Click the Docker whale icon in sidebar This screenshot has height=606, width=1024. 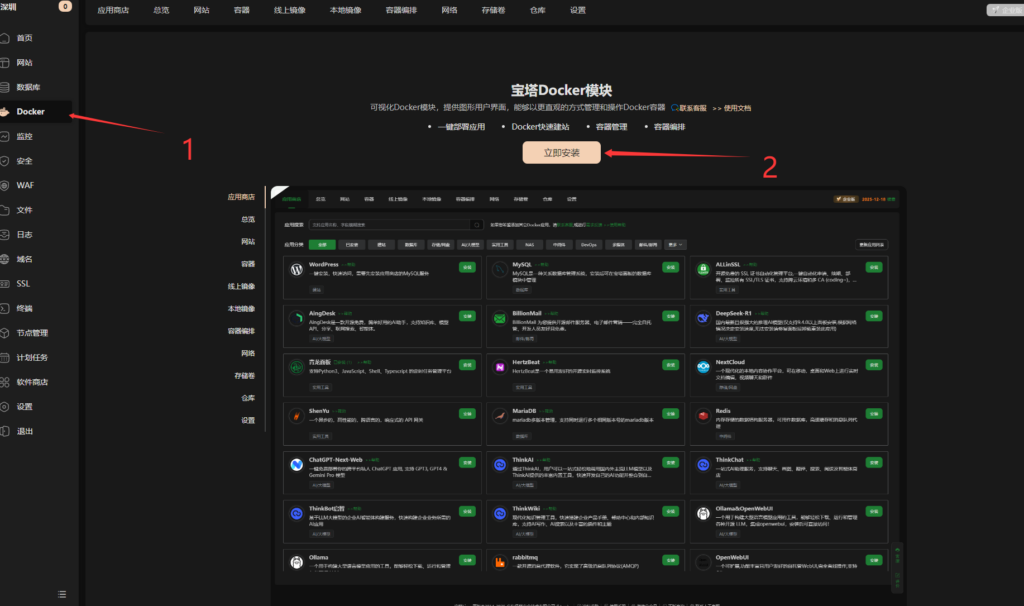(7, 112)
